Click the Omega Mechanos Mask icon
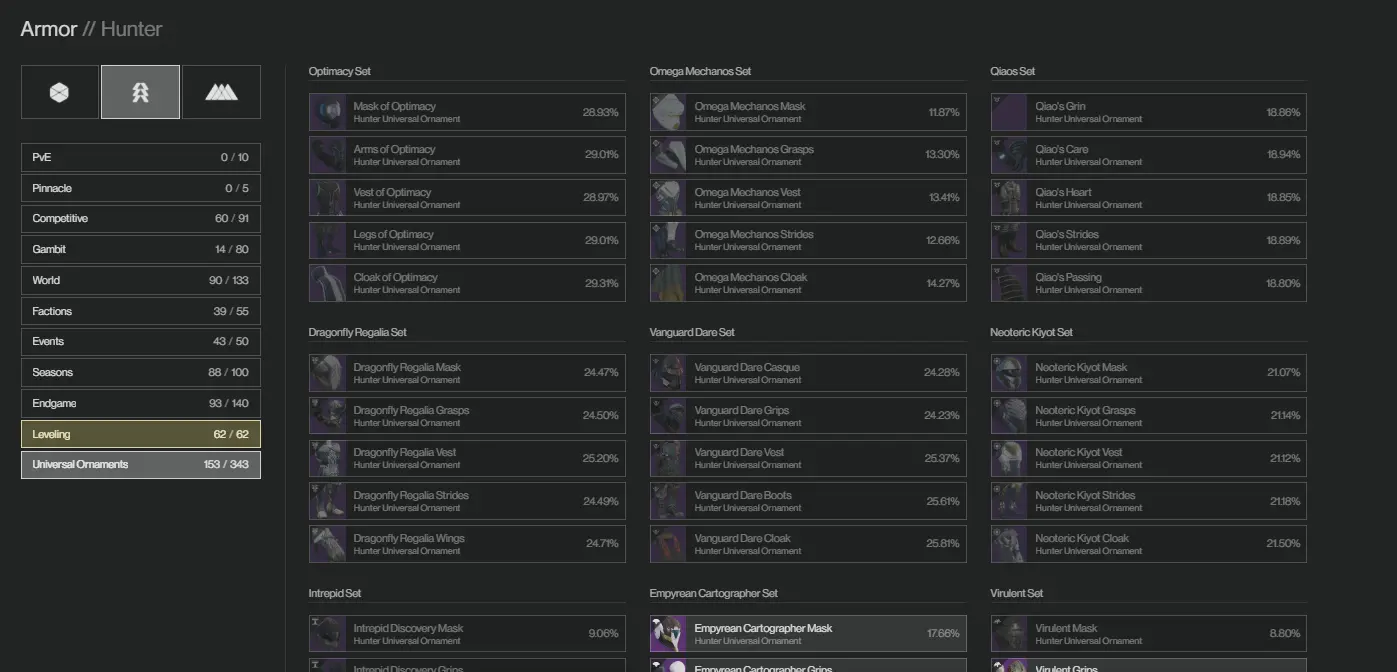This screenshot has width=1397, height=672. coord(669,112)
